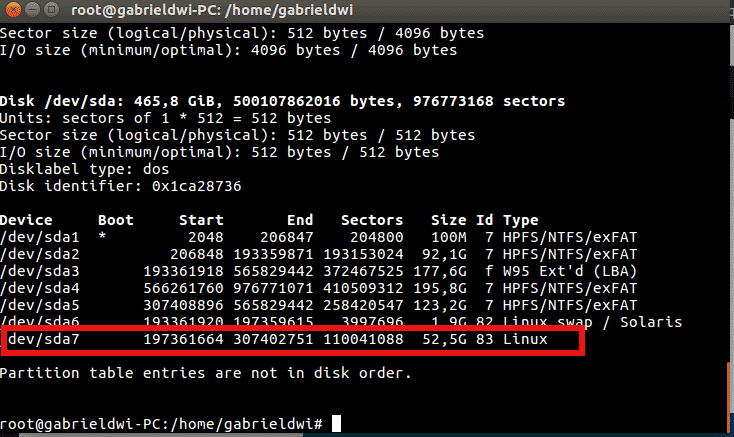This screenshot has width=734, height=437.
Task: Click the 'Type' column header
Action: [521, 220]
